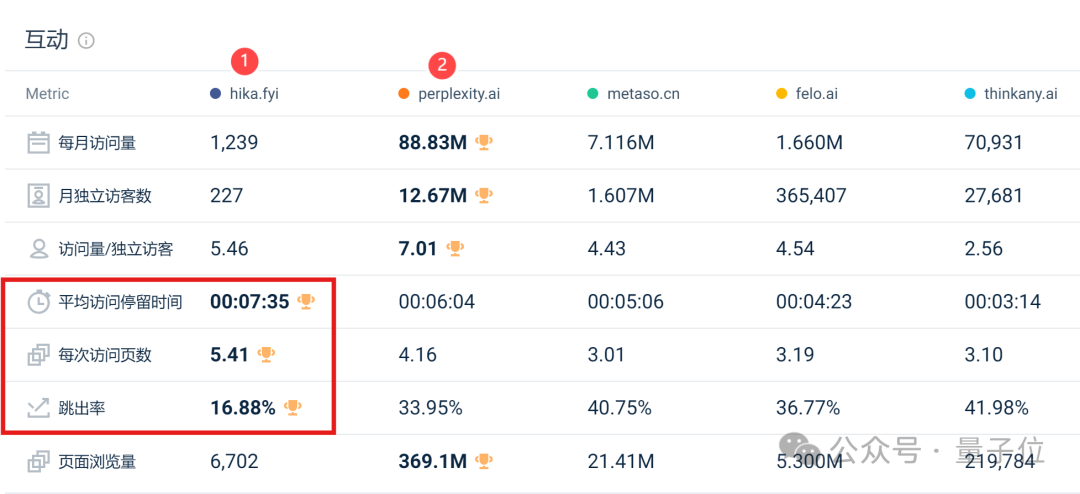This screenshot has height=494, width=1080.
Task: Click the value 1.660M for felo.ai
Action: 809,143
